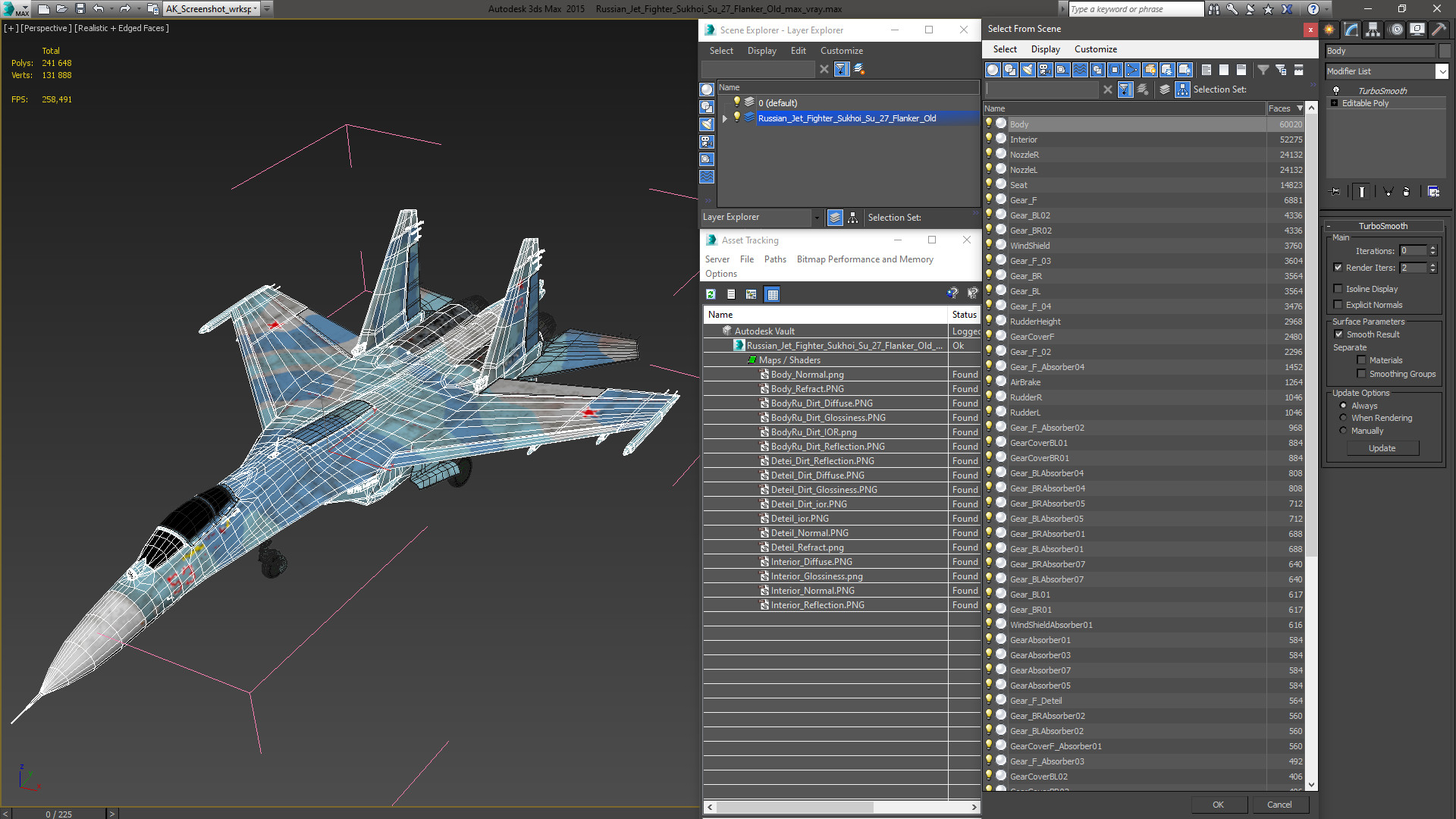Enable Explicit Normals checkbox
The height and width of the screenshot is (819, 1456).
1338,305
